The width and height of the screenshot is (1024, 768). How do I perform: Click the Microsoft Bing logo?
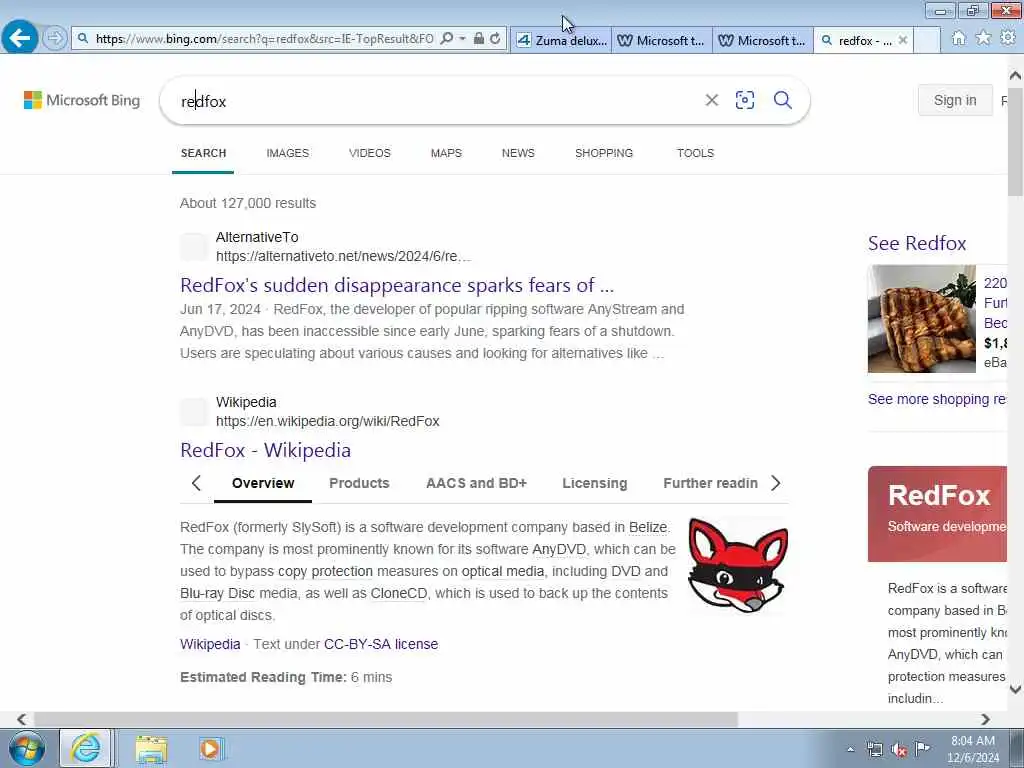pos(82,100)
